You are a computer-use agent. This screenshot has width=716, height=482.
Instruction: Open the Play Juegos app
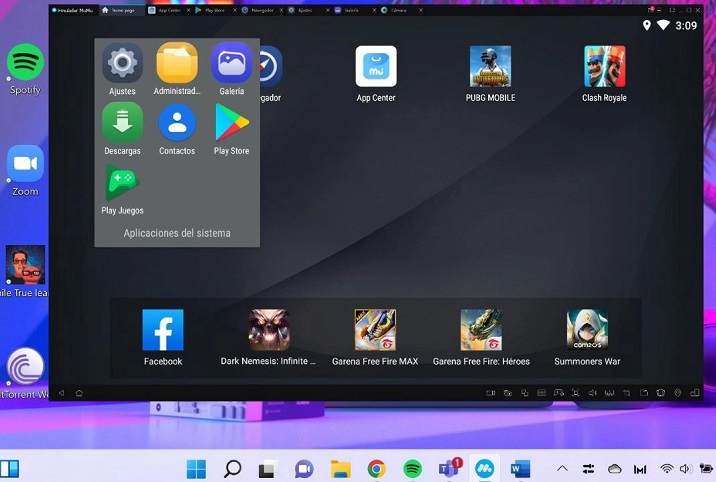122,189
